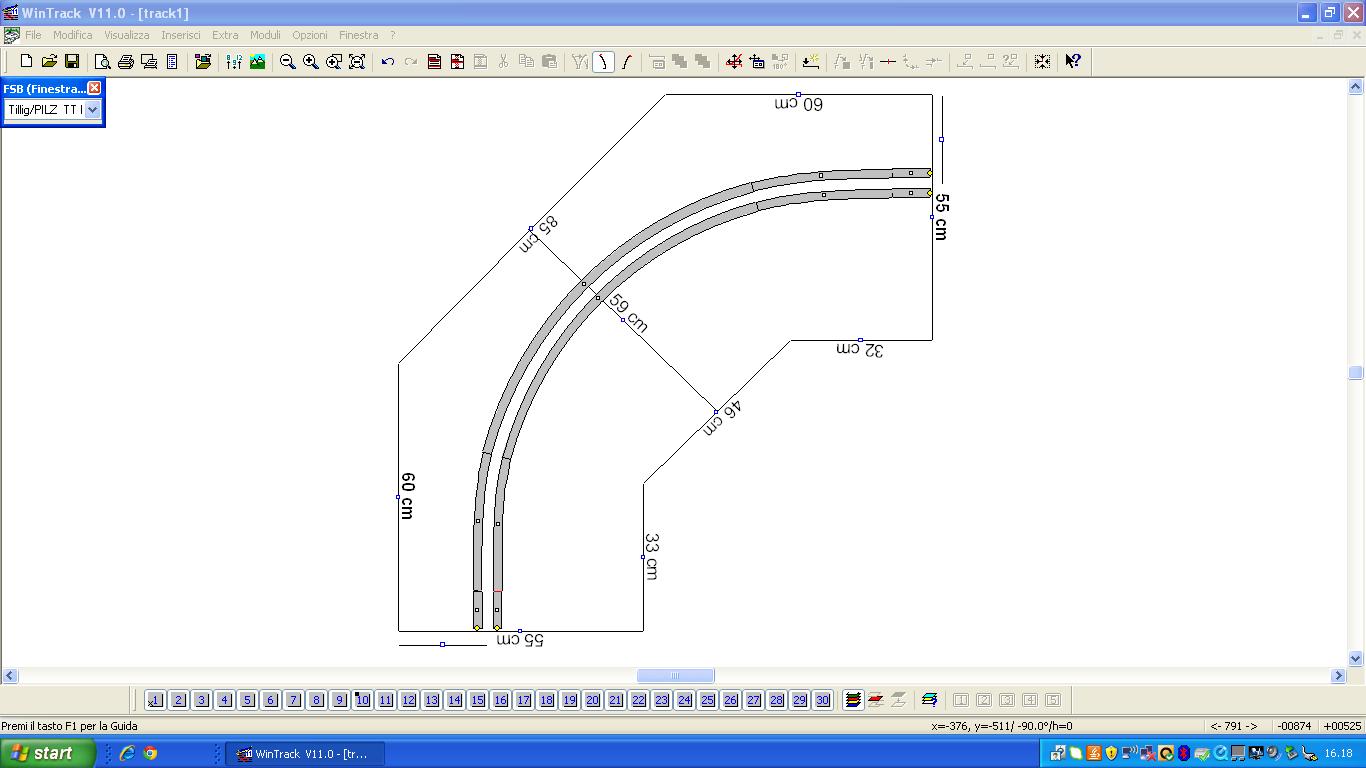Zoom out using the minus magnifier icon
Image resolution: width=1366 pixels, height=768 pixels.
[288, 61]
